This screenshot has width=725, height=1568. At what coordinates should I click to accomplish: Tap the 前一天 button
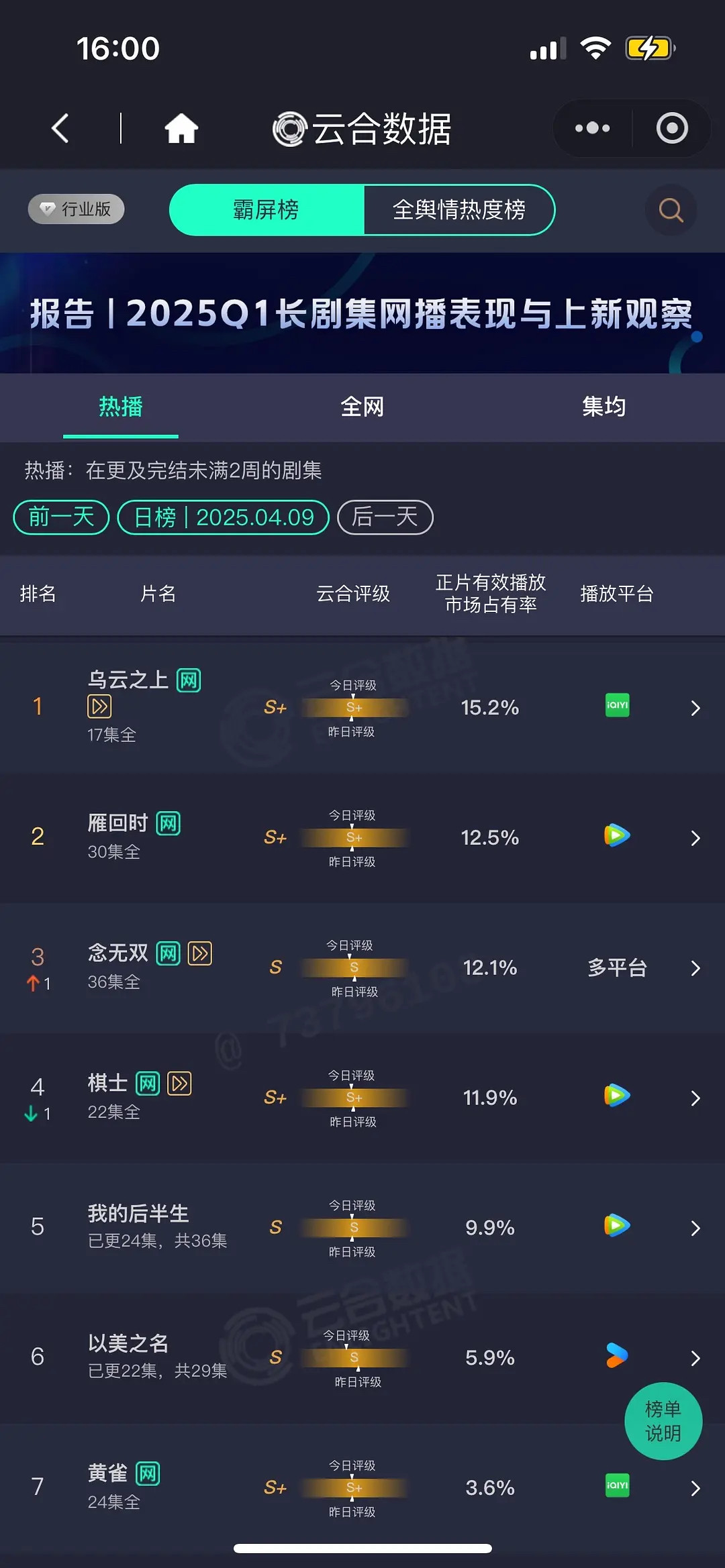pyautogui.click(x=61, y=517)
